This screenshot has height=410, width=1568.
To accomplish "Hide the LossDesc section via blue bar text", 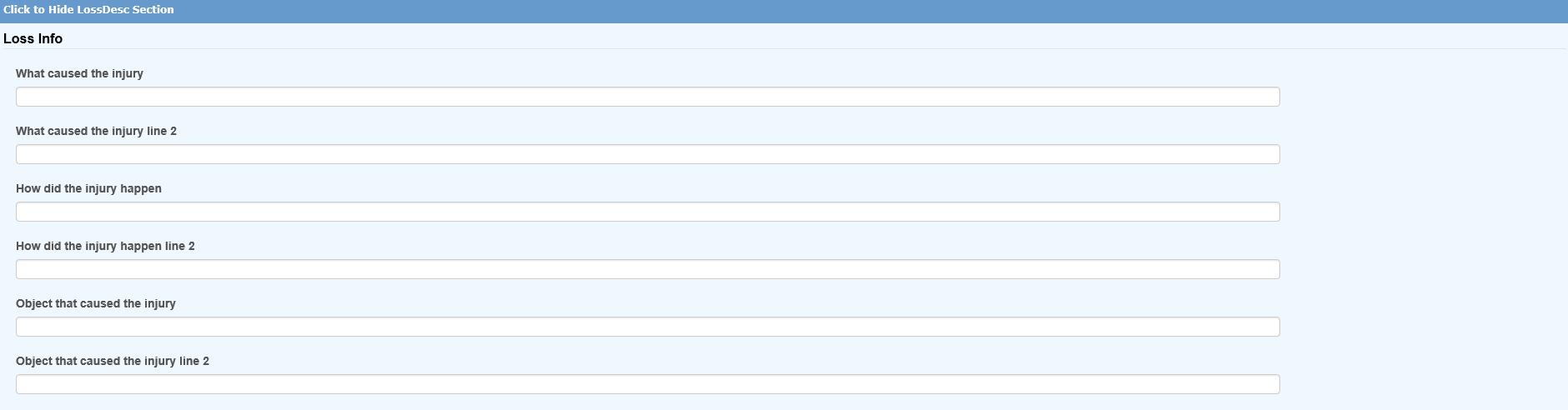I will [88, 10].
